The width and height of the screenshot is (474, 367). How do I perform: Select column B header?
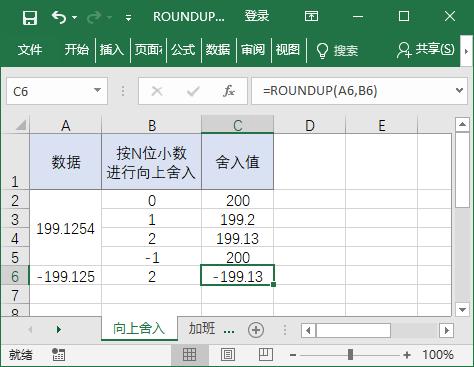coord(152,126)
